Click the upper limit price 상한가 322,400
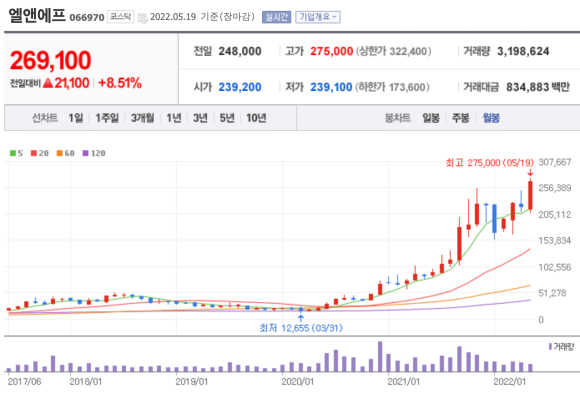Image resolution: width=580 pixels, height=394 pixels. point(393,51)
